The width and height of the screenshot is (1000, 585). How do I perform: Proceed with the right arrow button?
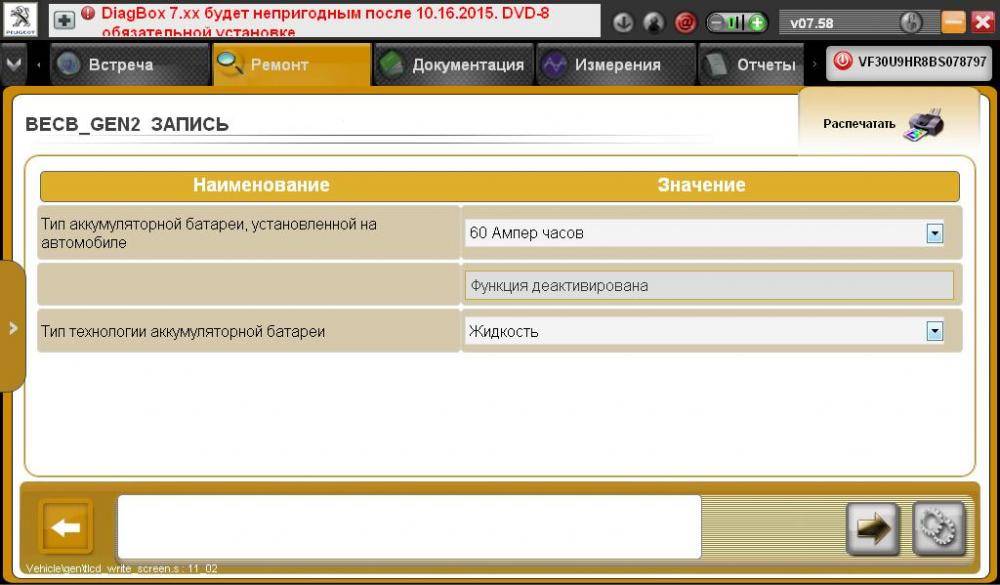click(872, 528)
